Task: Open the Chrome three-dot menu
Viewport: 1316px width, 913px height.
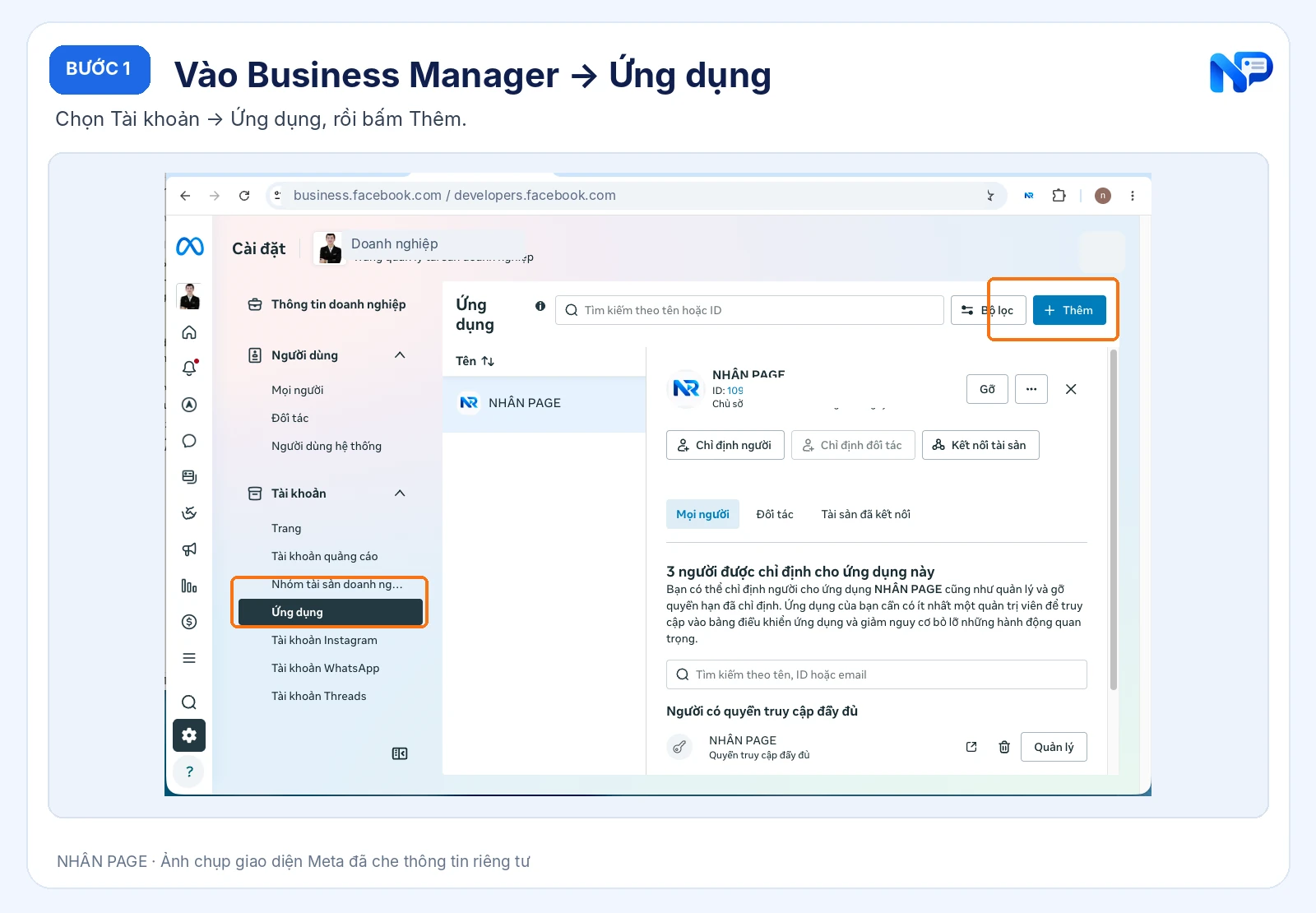Action: 1133,196
